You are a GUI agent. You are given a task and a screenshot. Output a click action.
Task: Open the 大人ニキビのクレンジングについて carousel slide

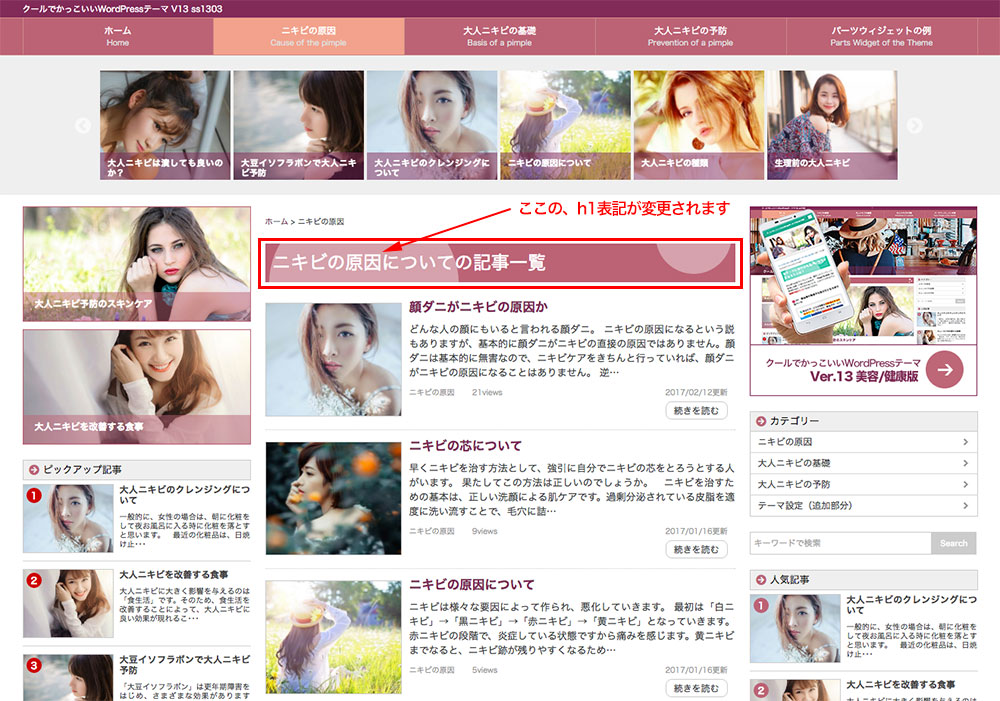pyautogui.click(x=432, y=125)
